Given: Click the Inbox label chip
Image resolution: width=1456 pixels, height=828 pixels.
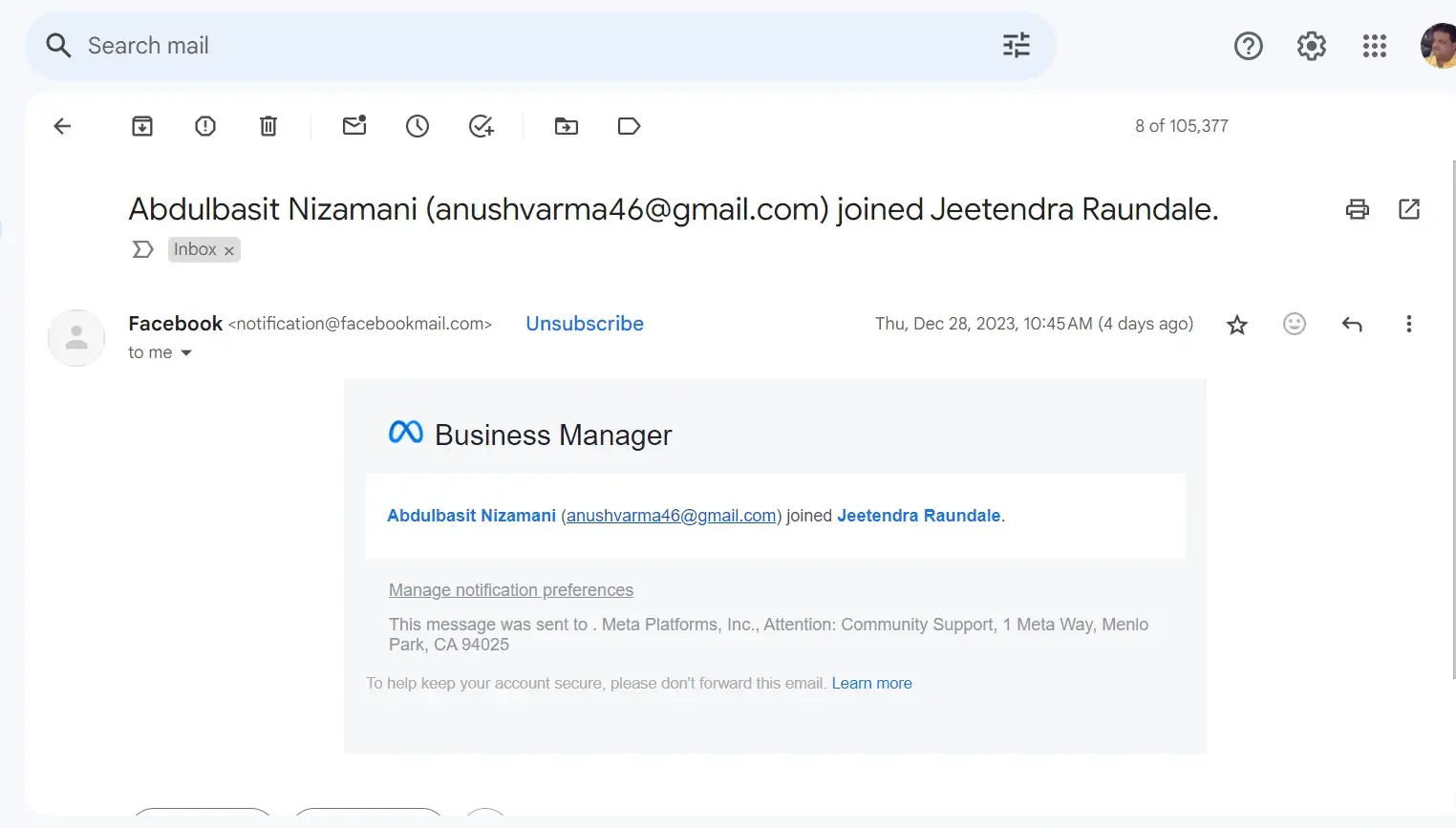Looking at the screenshot, I should (x=195, y=249).
